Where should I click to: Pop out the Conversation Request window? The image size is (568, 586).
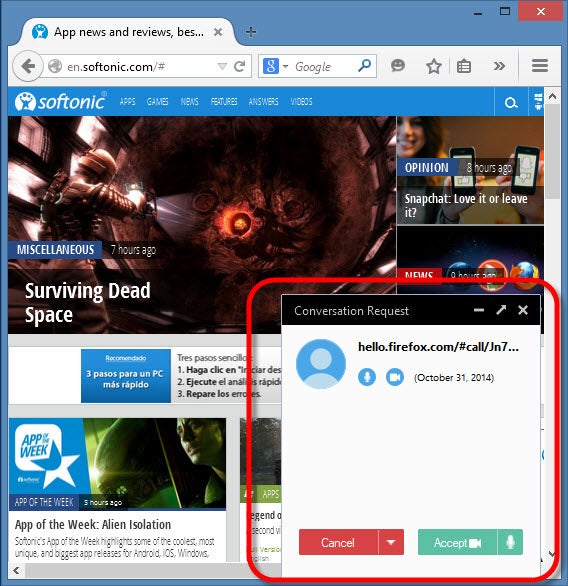click(x=501, y=310)
